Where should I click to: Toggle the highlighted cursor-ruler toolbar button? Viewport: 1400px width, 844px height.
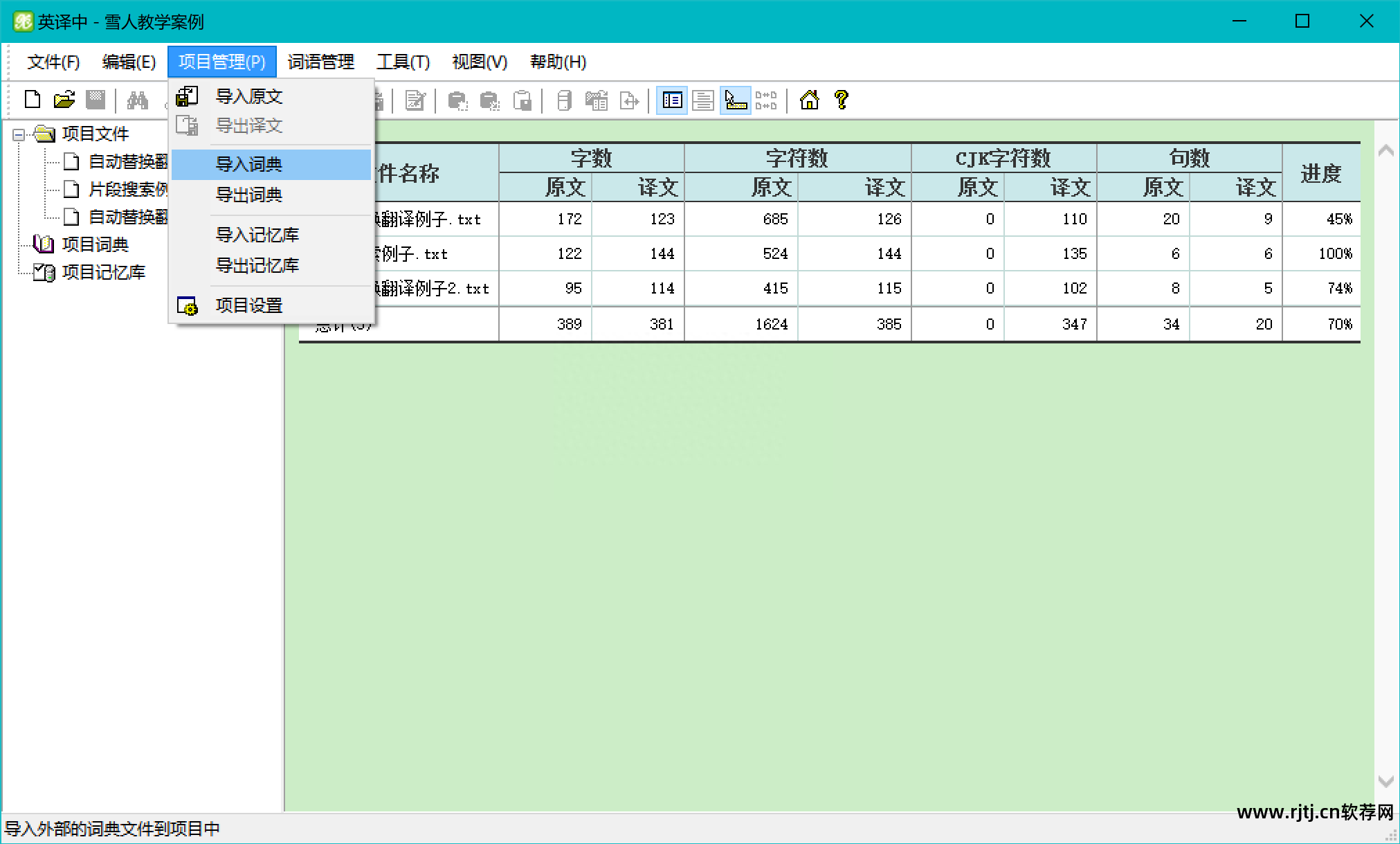pos(735,100)
